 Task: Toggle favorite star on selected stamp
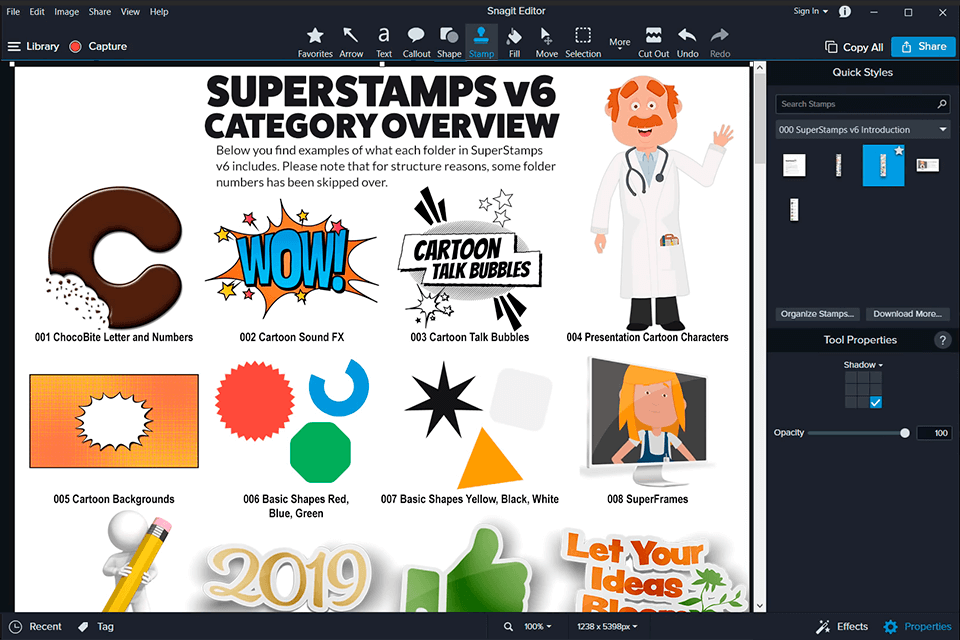point(898,151)
